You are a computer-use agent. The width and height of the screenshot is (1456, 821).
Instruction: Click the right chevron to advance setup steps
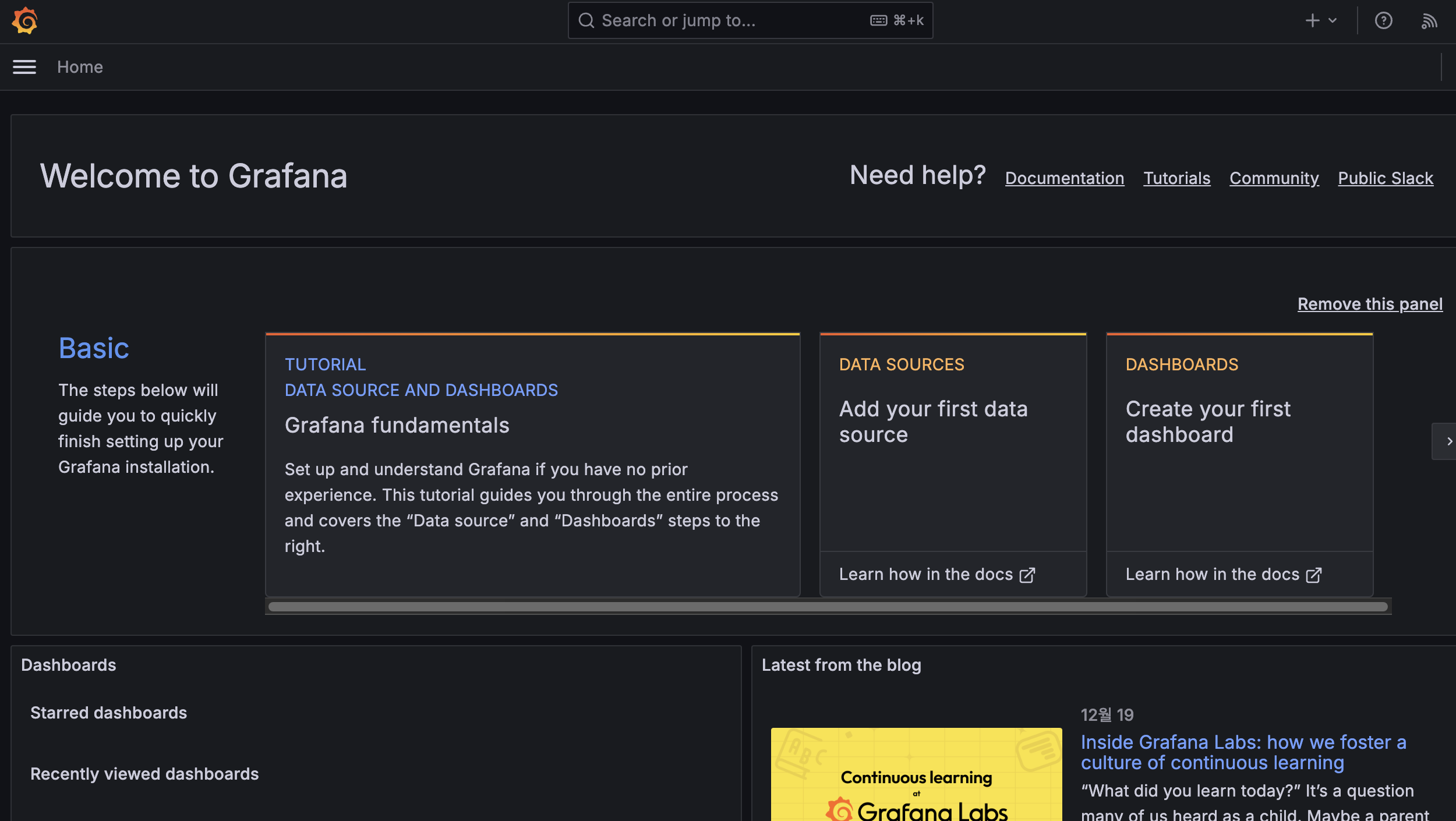(x=1449, y=441)
